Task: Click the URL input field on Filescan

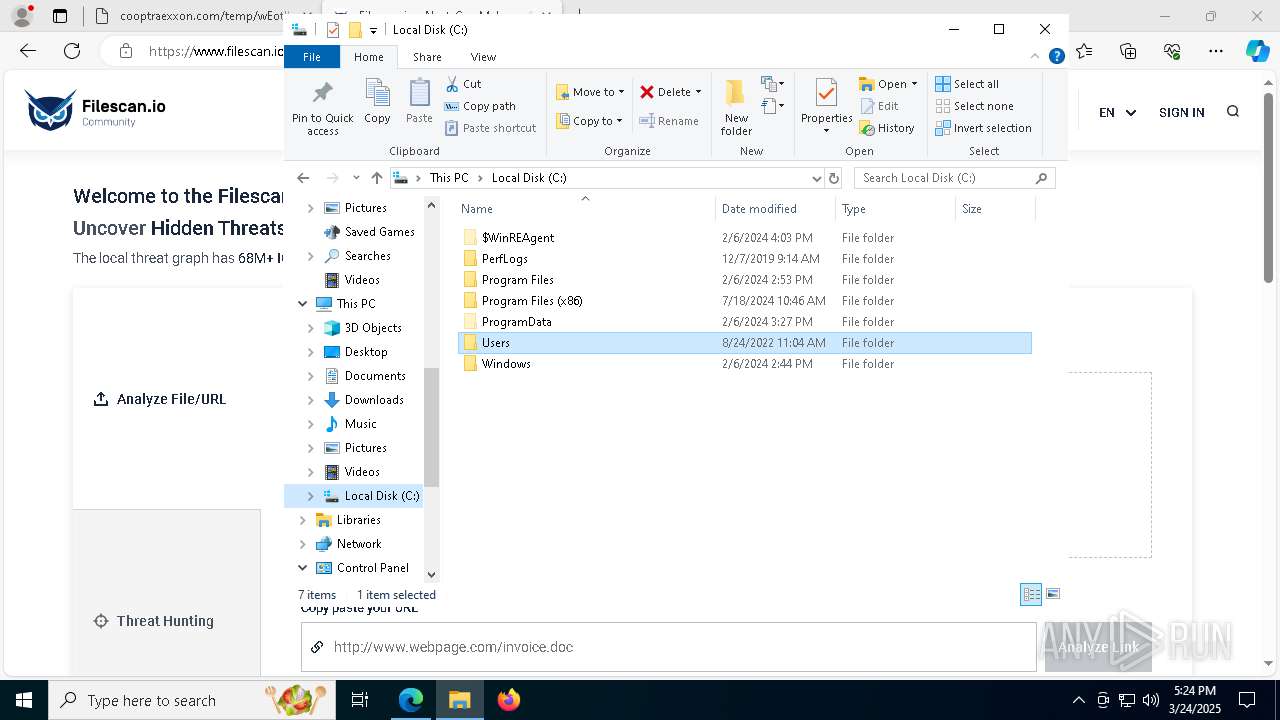Action: click(x=668, y=647)
